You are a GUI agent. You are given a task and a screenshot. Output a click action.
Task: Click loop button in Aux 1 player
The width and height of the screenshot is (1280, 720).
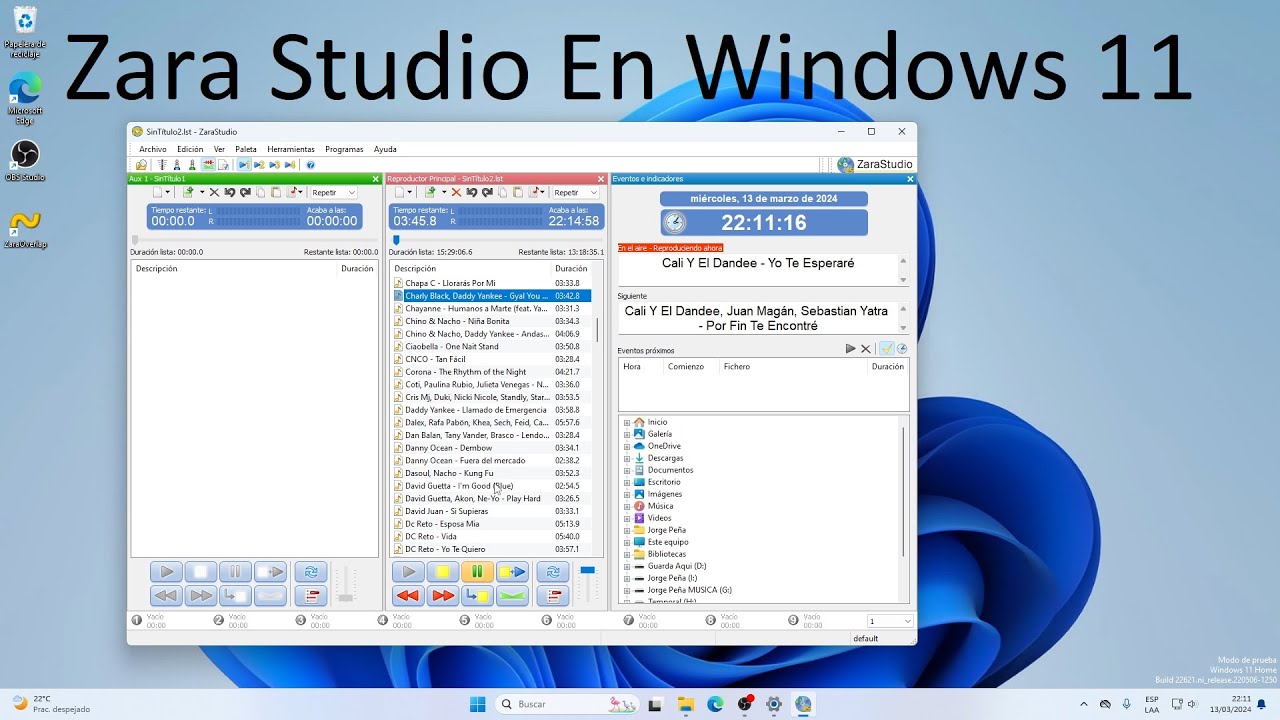coord(311,572)
